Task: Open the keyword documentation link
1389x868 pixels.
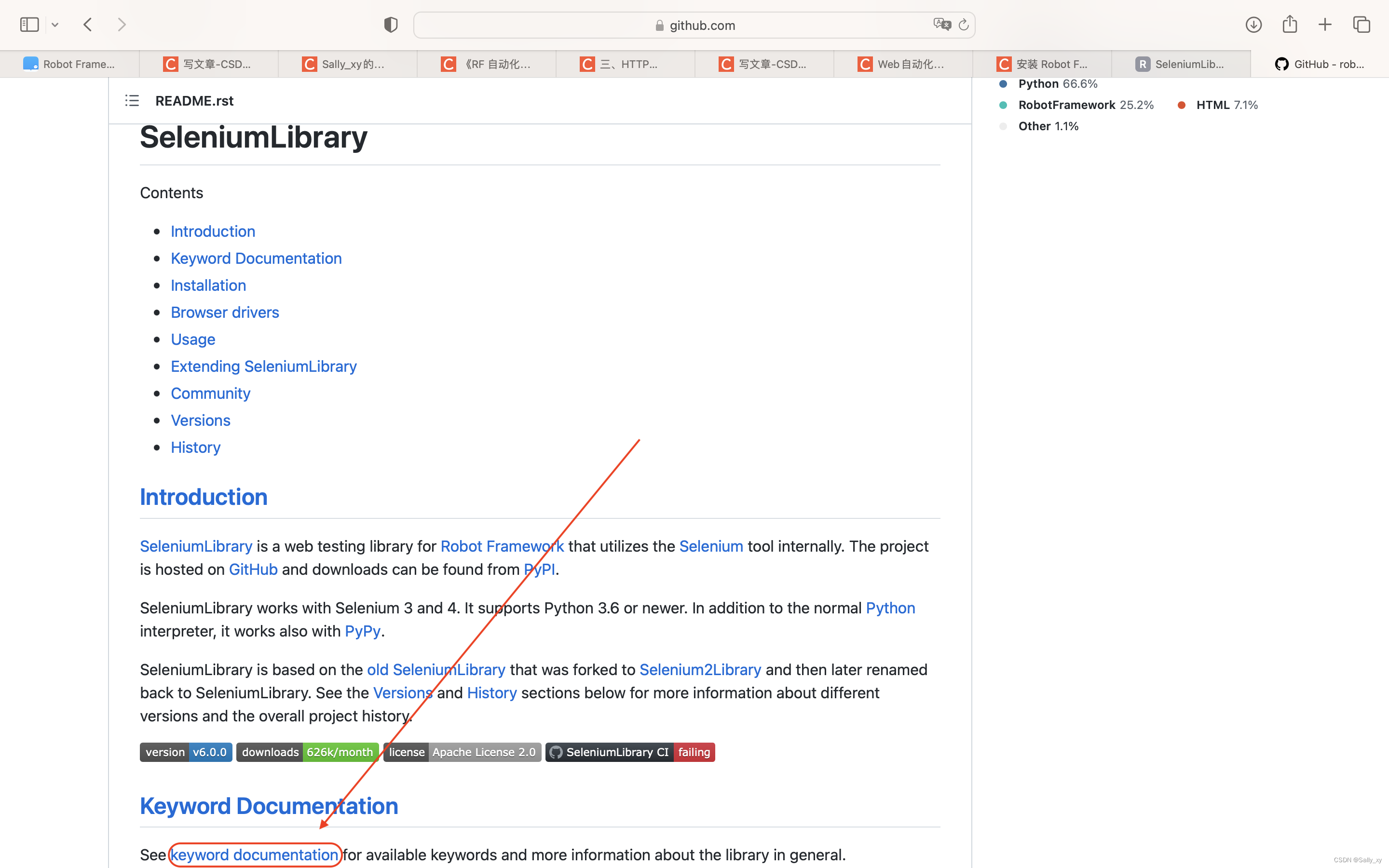Action: 254,855
